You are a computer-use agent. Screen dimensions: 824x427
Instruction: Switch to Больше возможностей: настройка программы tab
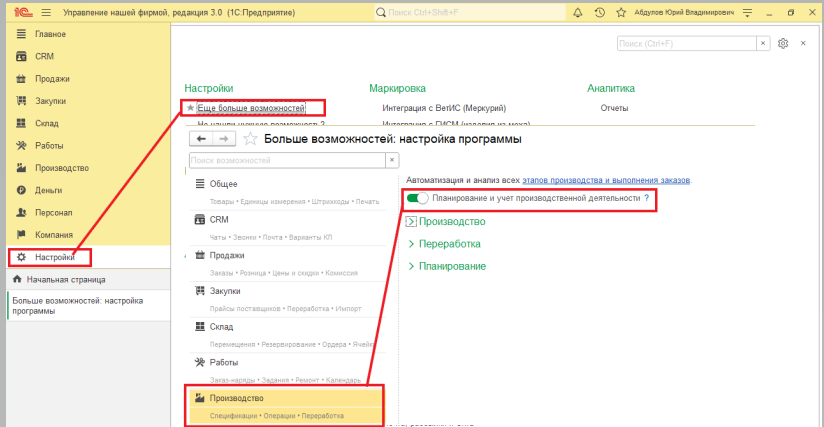click(88, 306)
